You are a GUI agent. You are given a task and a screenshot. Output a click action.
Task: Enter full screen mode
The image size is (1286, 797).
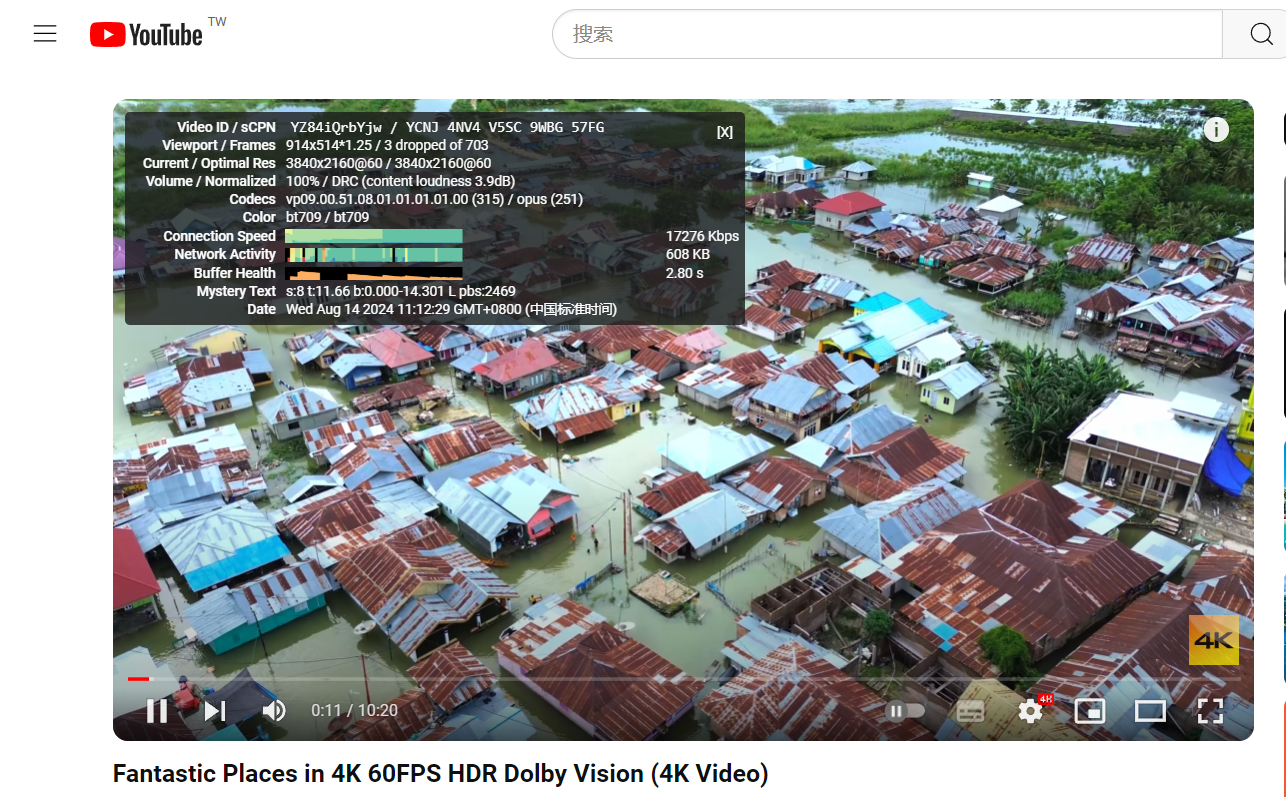coord(1210,711)
